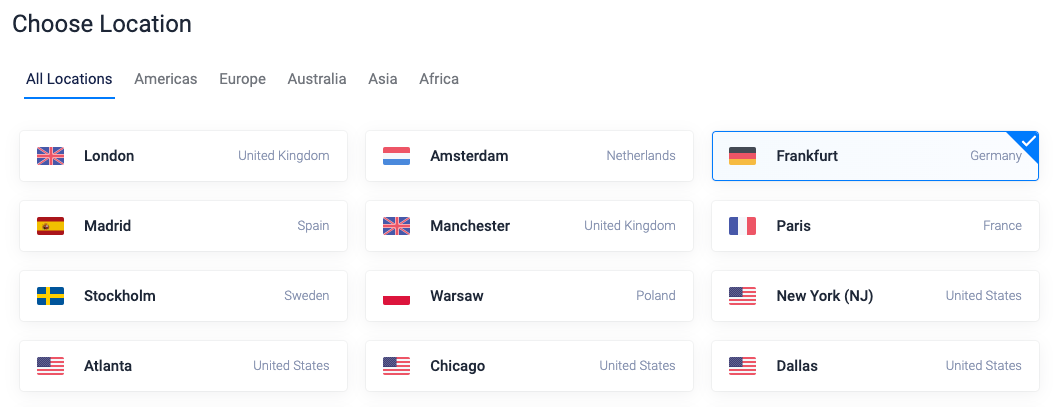Toggle the blue checkmark on Frankfurt card
This screenshot has height=407, width=1056.
pyautogui.click(x=1028, y=142)
